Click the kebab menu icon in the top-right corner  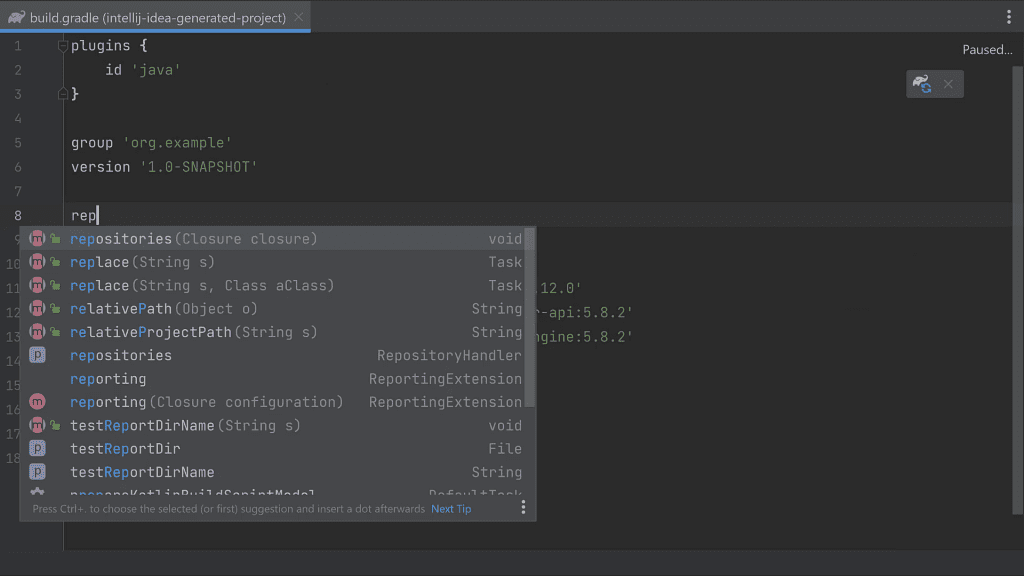click(x=1009, y=16)
